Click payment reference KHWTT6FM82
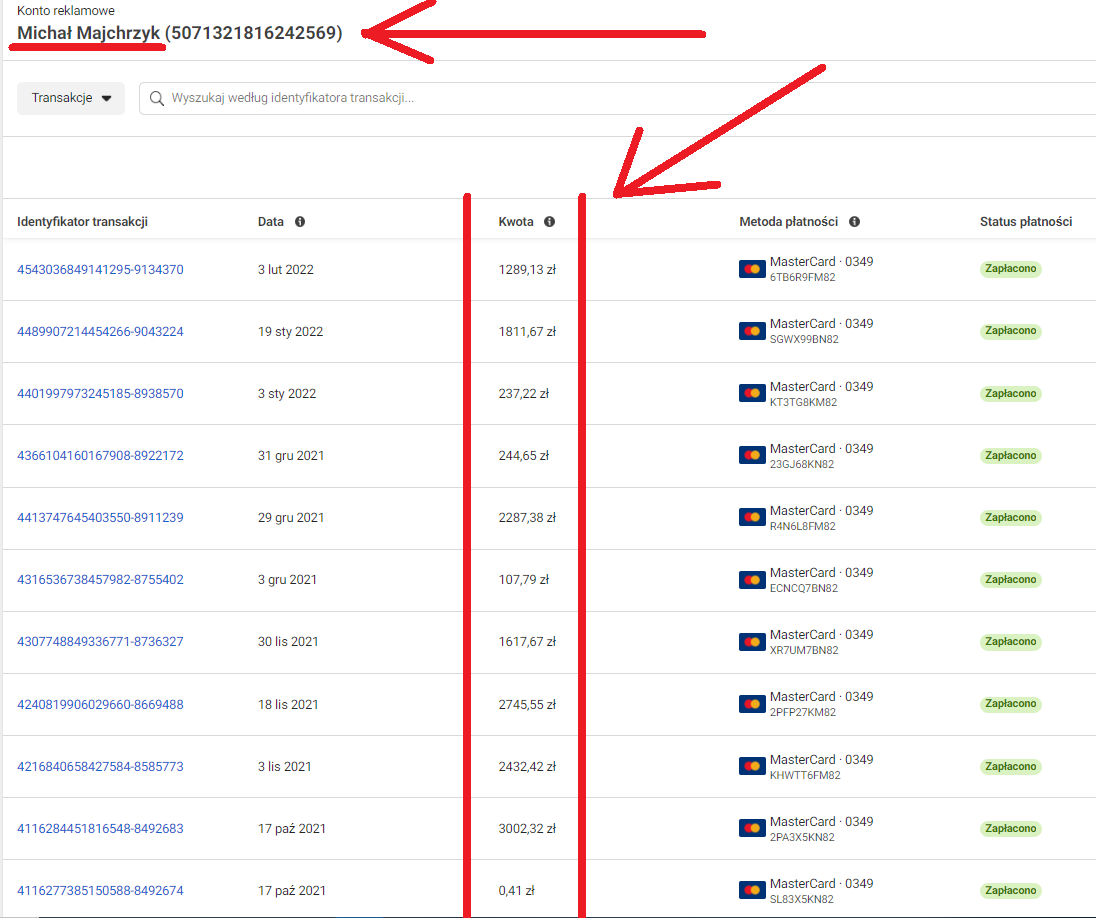Image resolution: width=1096 pixels, height=918 pixels. (x=805, y=775)
